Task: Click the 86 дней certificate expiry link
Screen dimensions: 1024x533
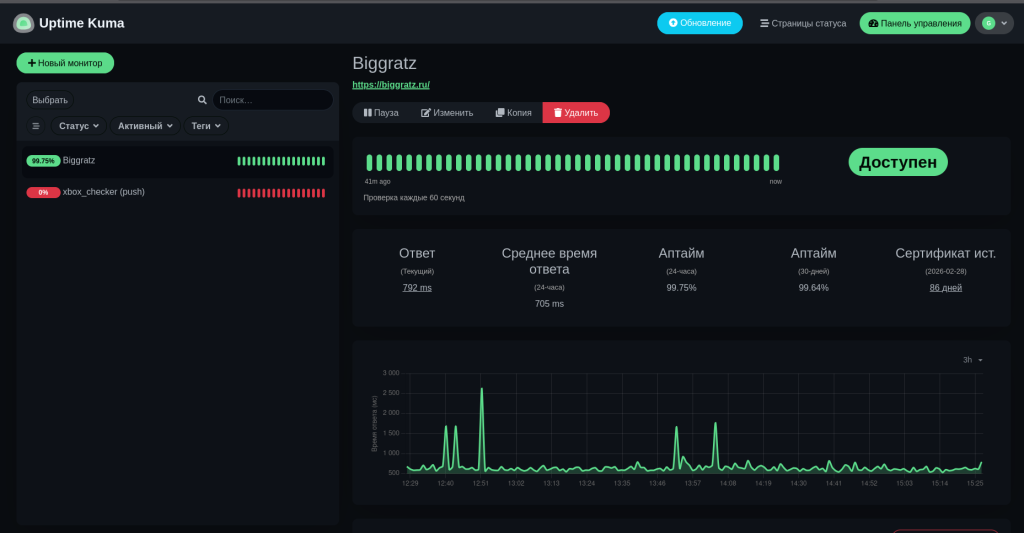Action: (x=945, y=288)
